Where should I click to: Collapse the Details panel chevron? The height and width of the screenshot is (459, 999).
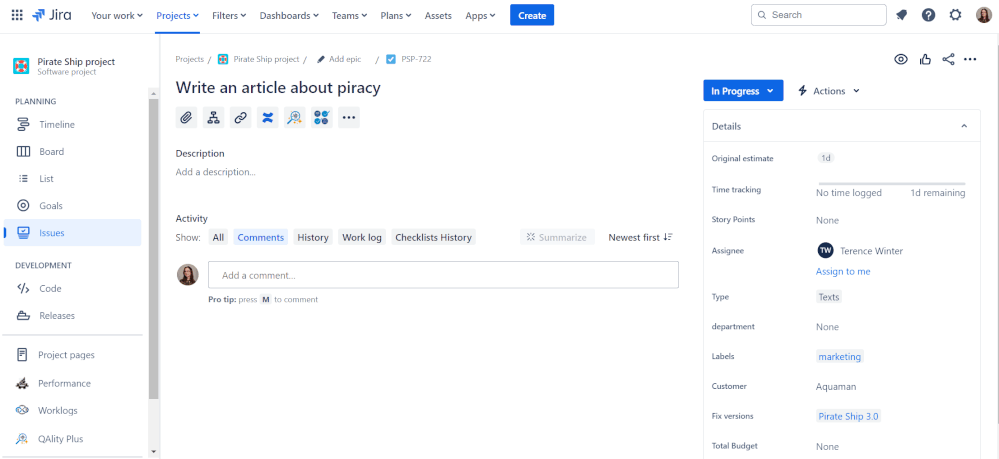pos(964,126)
